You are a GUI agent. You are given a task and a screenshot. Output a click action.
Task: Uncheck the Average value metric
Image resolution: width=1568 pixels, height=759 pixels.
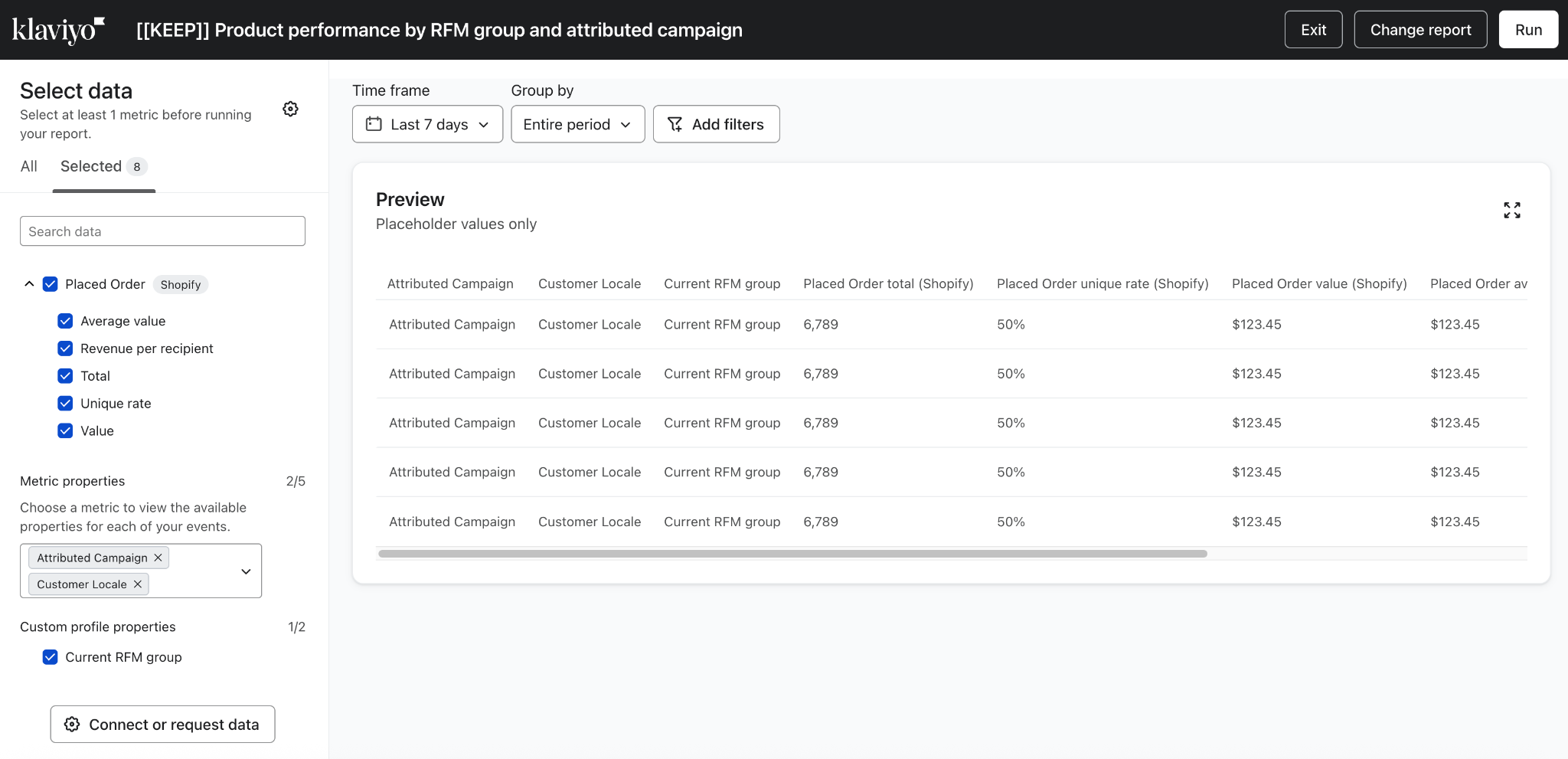coord(65,321)
